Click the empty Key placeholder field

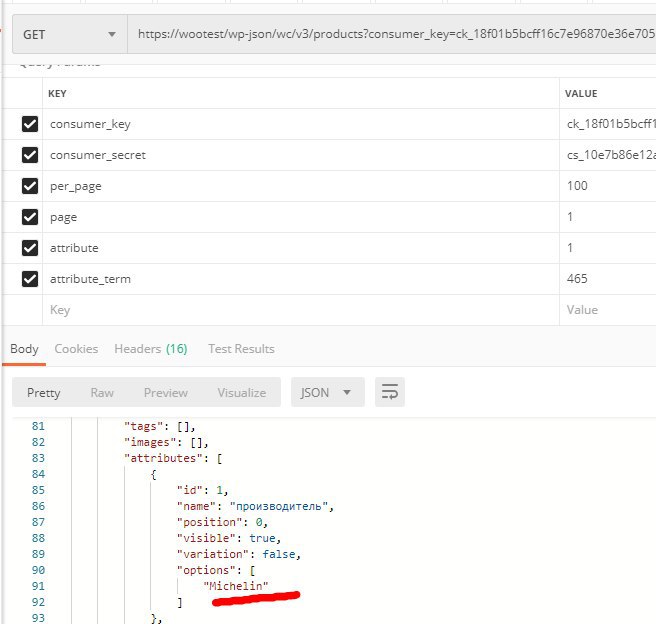[x=300, y=310]
